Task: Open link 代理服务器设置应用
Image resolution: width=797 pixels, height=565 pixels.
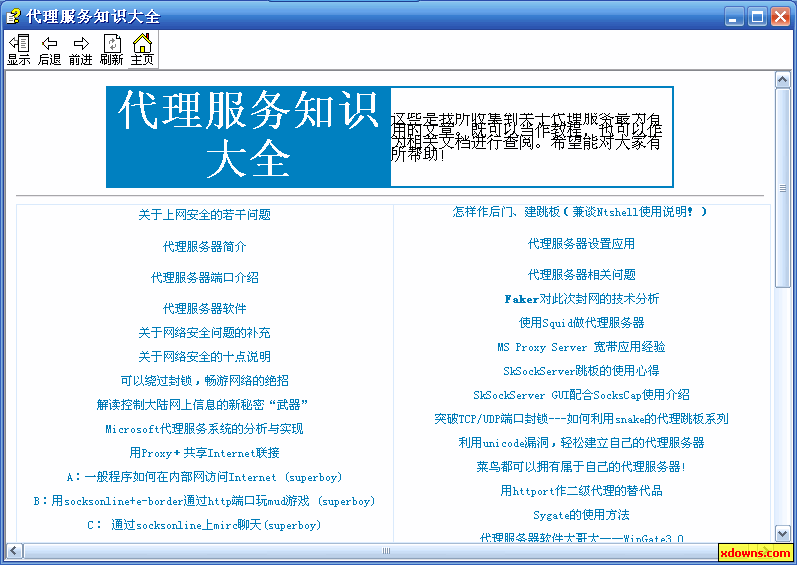Action: pyautogui.click(x=581, y=244)
